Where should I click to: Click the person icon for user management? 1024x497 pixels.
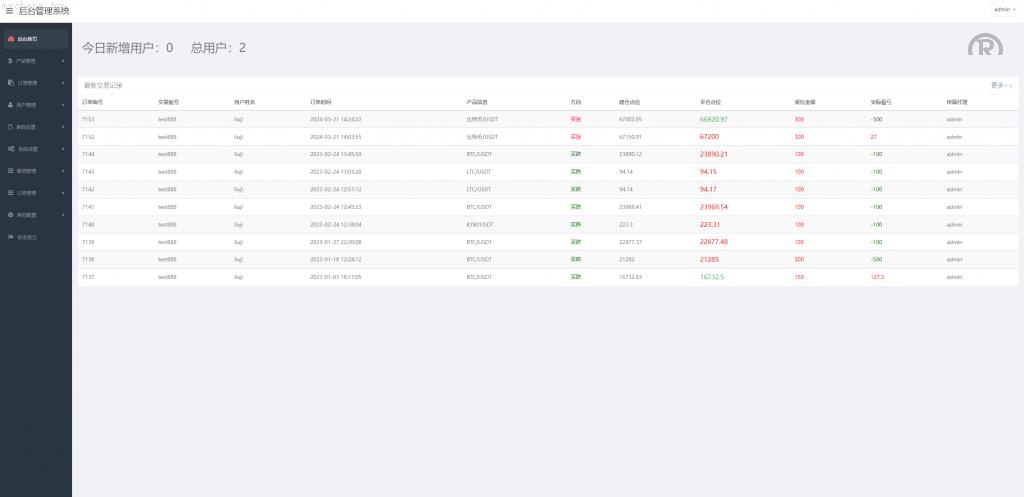pyautogui.click(x=10, y=105)
